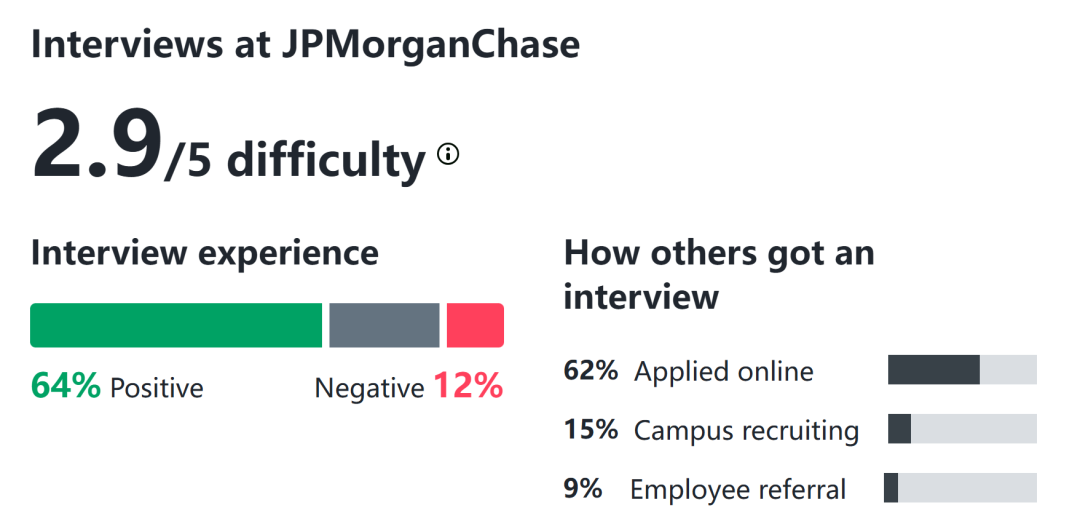Screen dimensions: 1080x532
Task: Click the How others got an interview heading
Action: coord(719,275)
